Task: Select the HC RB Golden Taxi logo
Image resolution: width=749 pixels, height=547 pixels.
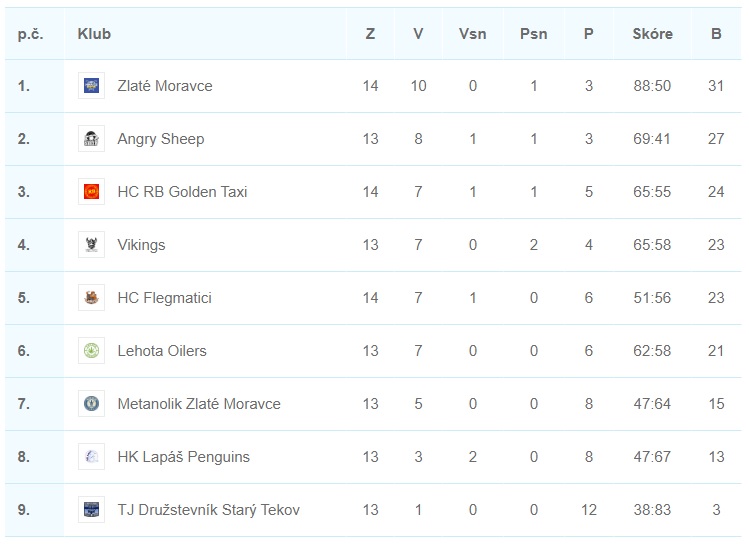Action: point(91,192)
